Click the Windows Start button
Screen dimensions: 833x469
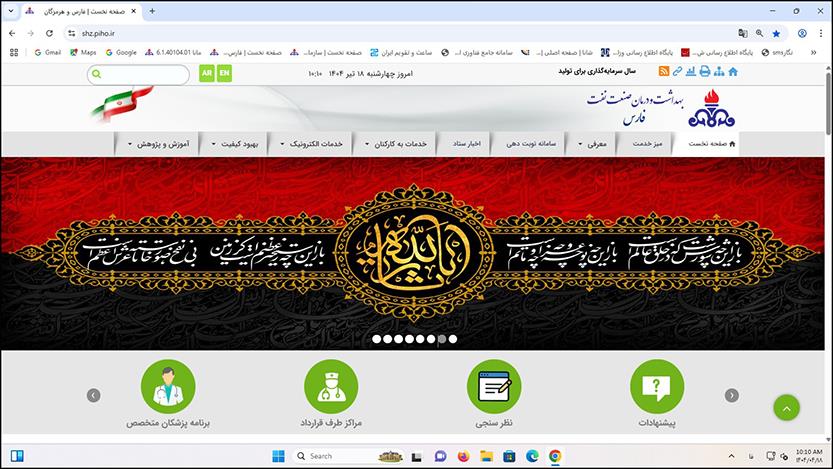point(278,456)
